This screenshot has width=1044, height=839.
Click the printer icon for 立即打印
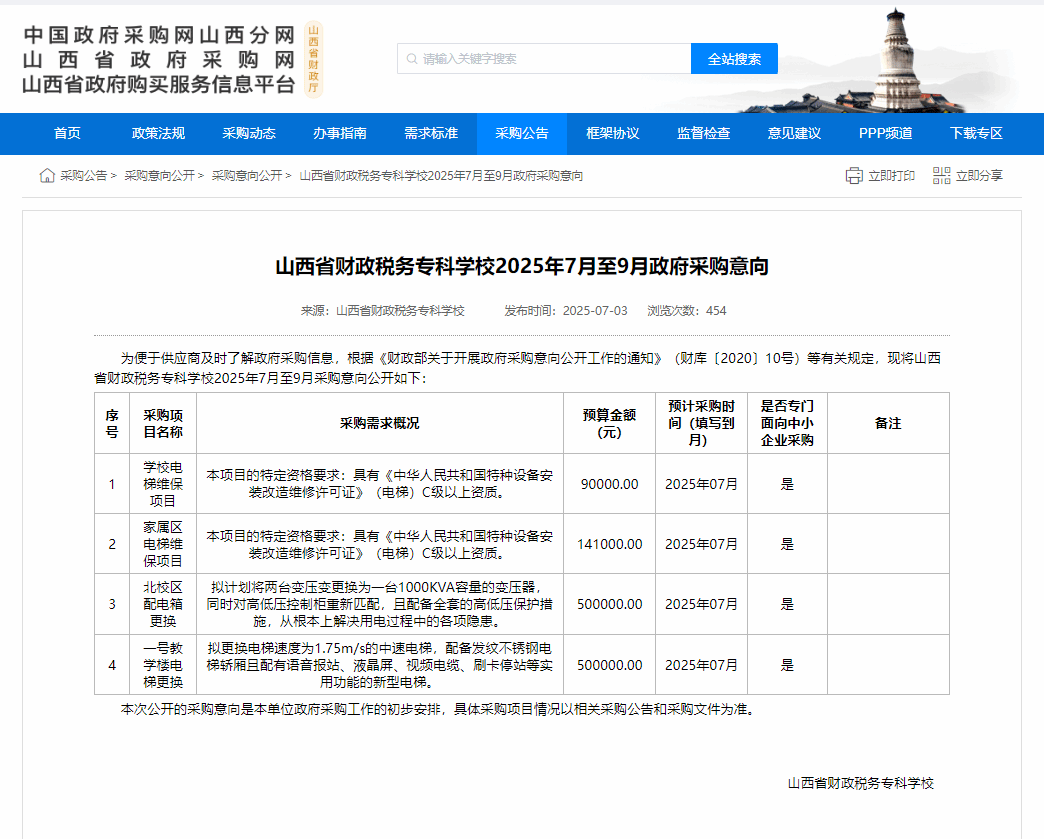(853, 176)
